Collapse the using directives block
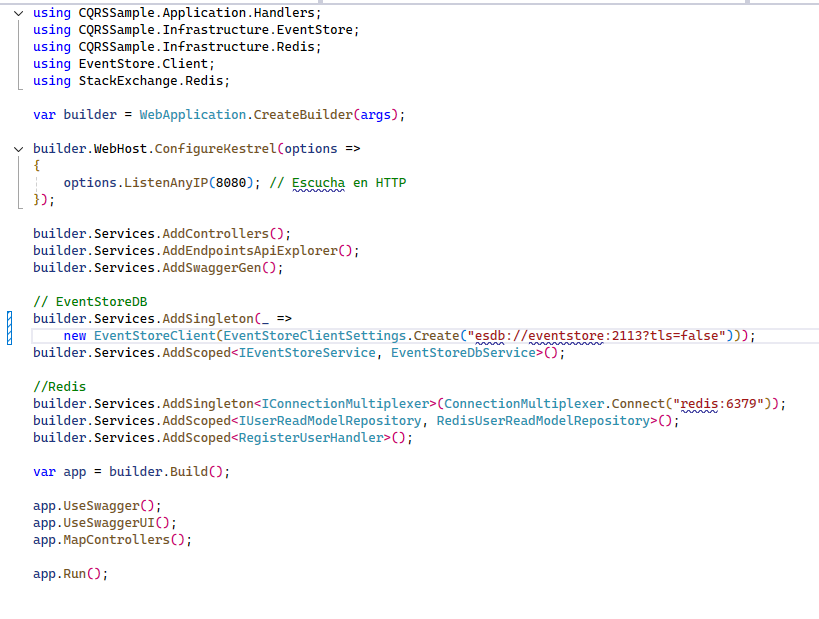This screenshot has height=619, width=819. pos(18,13)
